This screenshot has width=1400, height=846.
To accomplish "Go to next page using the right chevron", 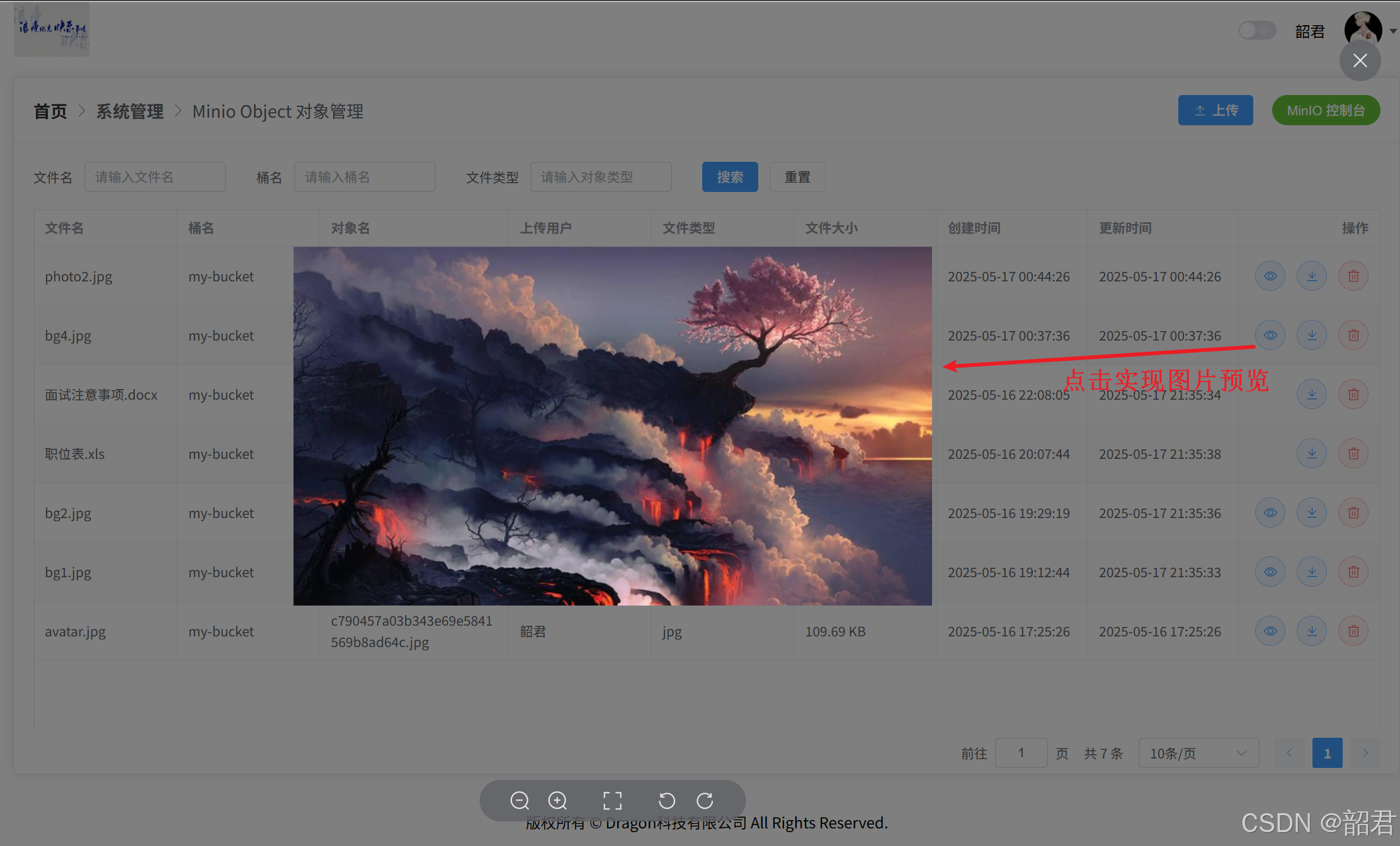I will coord(1365,753).
